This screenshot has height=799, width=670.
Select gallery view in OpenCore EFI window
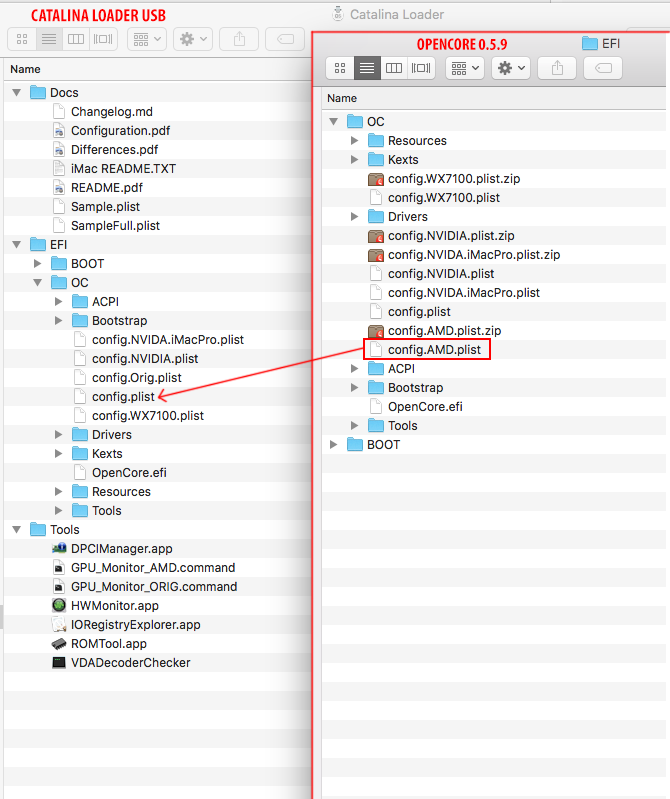tap(421, 68)
